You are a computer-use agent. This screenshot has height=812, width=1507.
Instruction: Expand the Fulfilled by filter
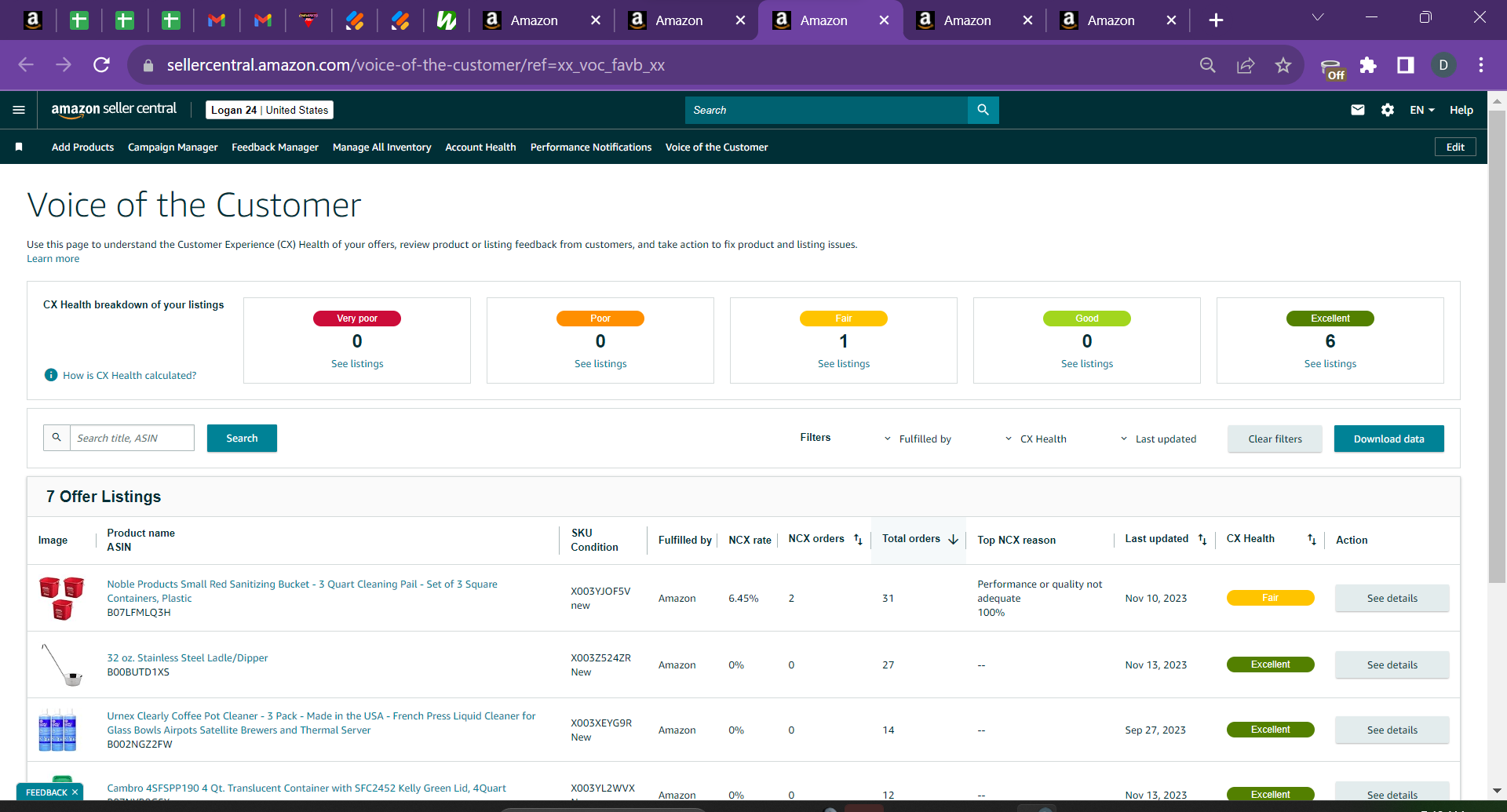pyautogui.click(x=918, y=439)
